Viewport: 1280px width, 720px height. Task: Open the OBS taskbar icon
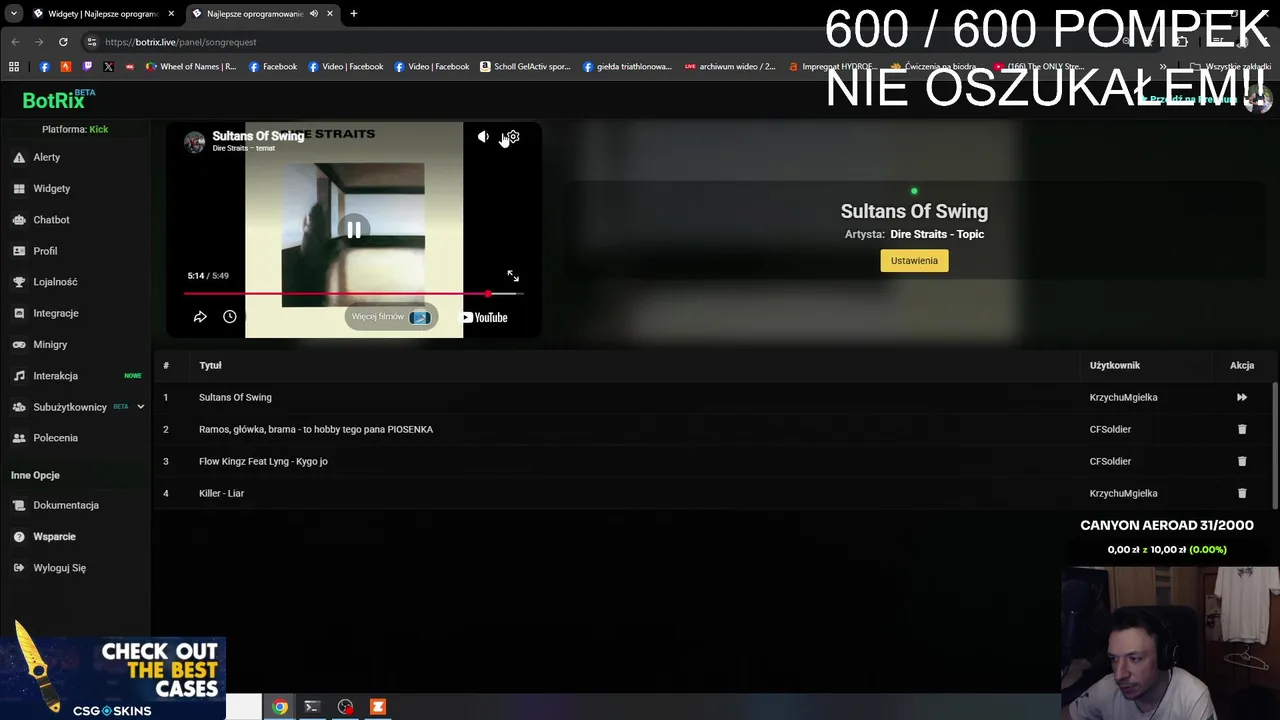tap(345, 707)
